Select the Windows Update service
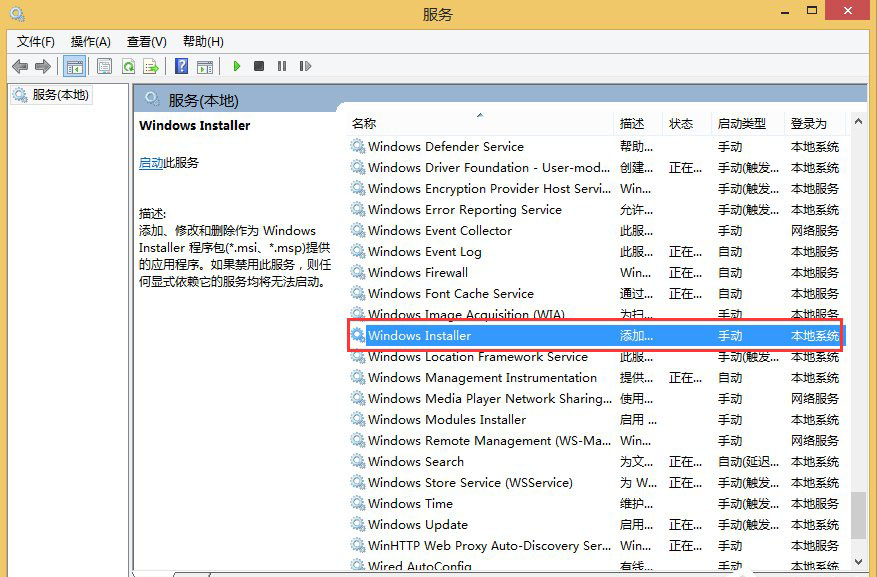This screenshot has width=877, height=577. click(595, 524)
